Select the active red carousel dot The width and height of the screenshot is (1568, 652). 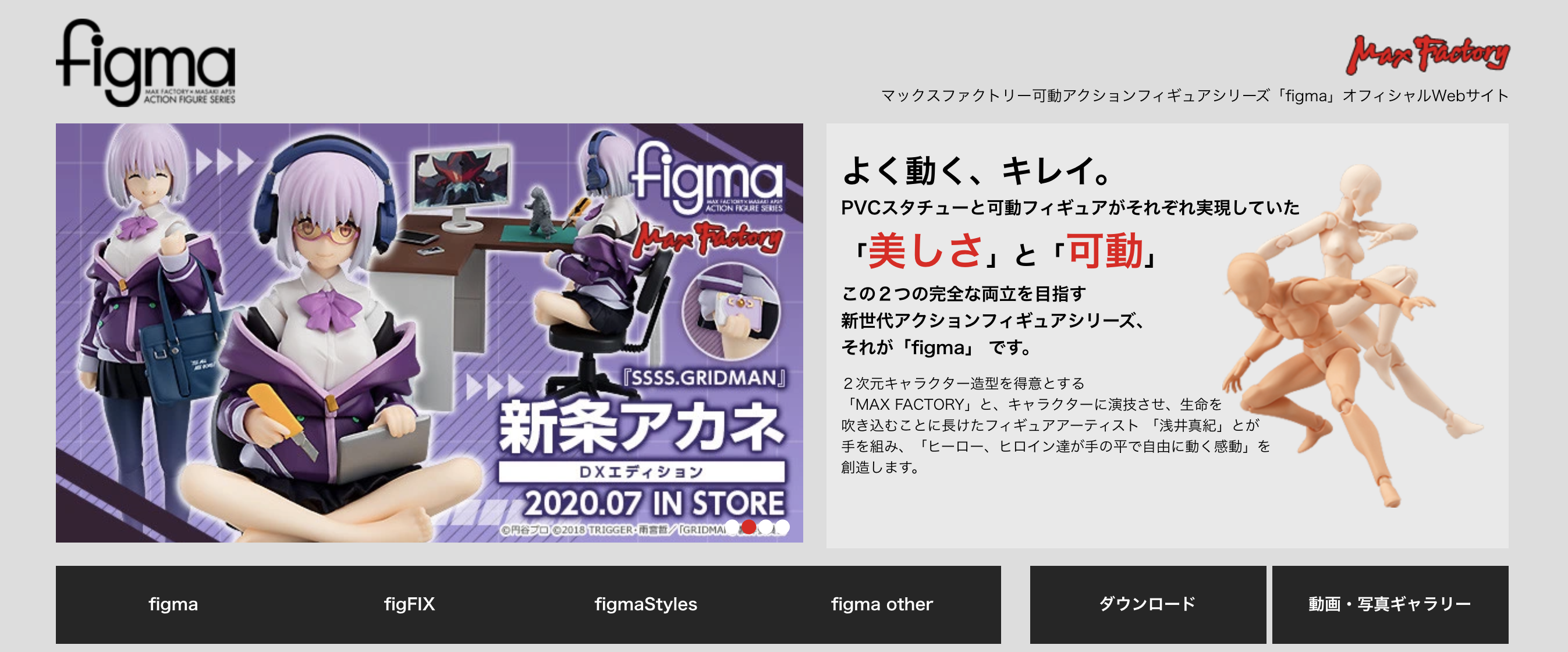(x=749, y=527)
